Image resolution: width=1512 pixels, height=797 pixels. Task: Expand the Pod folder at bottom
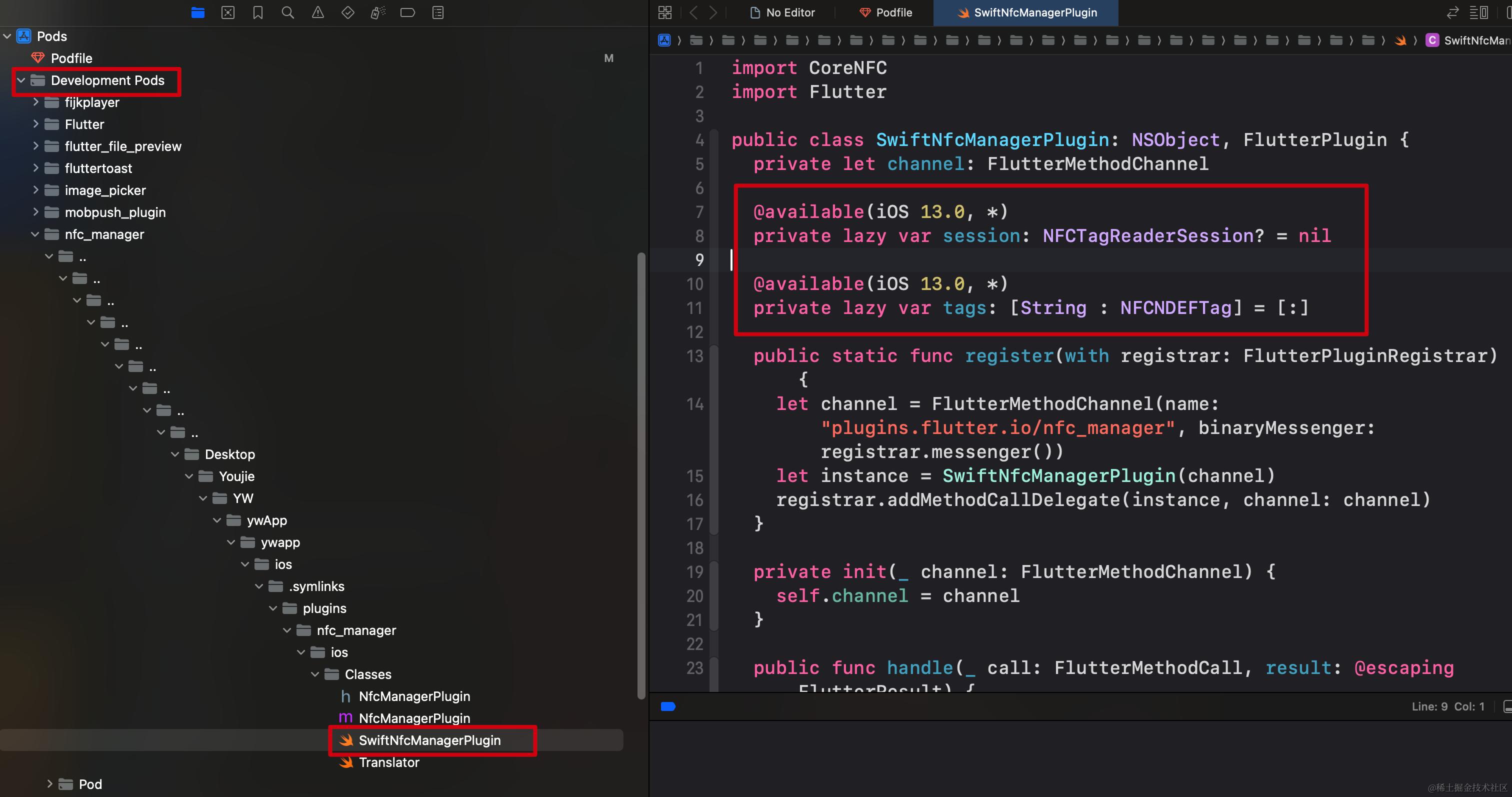coord(50,784)
